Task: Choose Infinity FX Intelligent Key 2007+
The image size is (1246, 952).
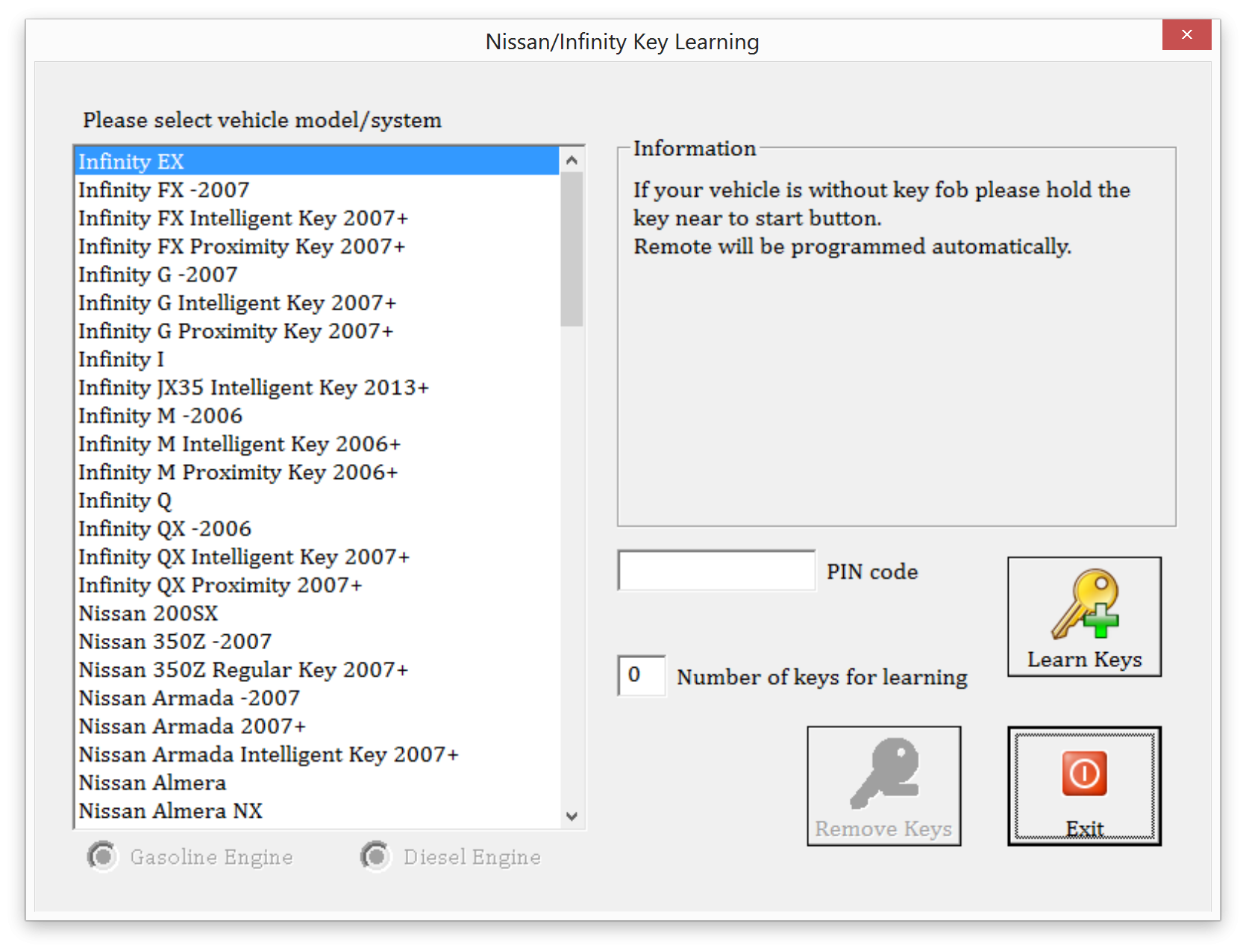Action: [317, 218]
